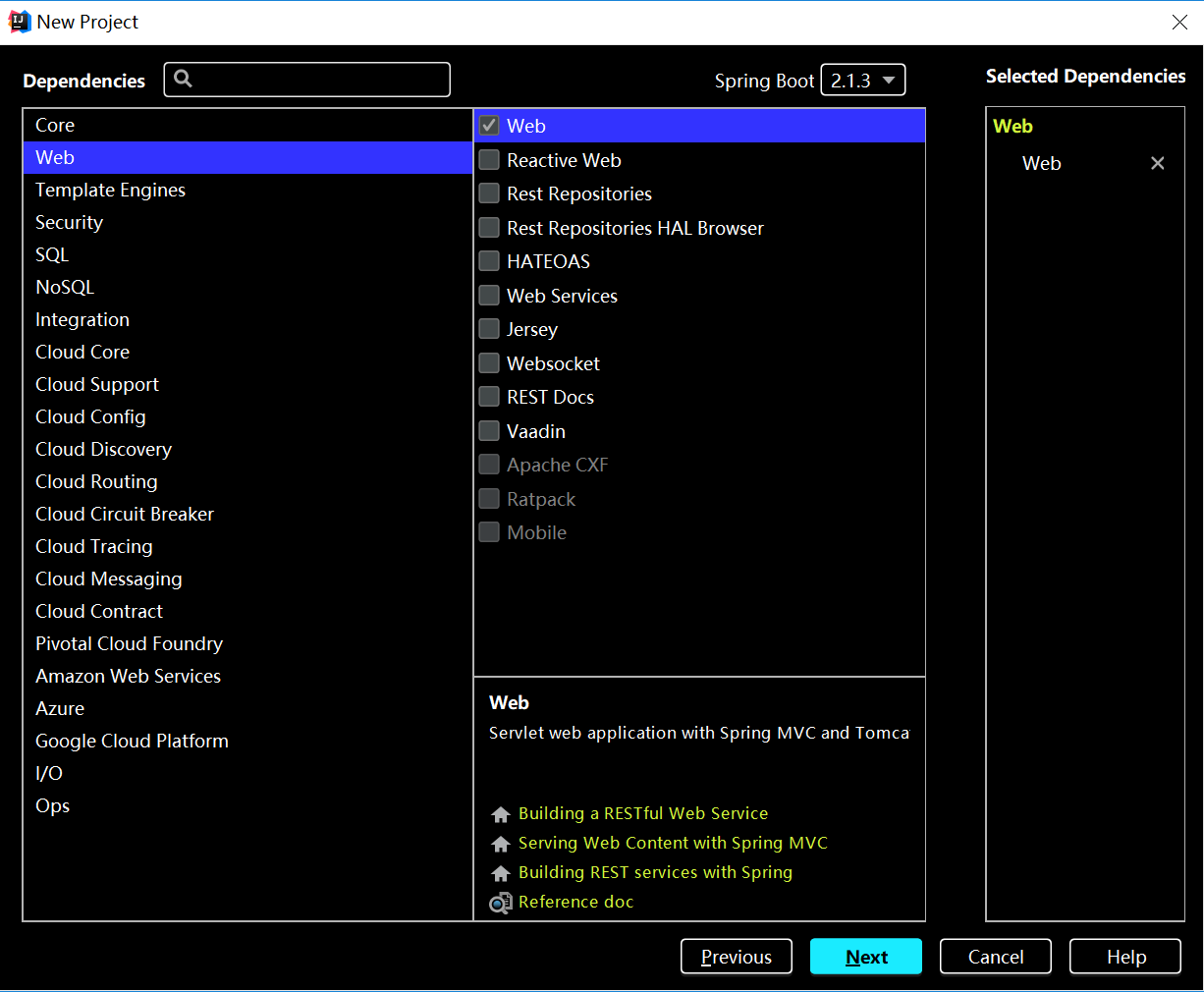Select the NoSQL category
Screen dimensions: 1204x992
[x=247, y=287]
